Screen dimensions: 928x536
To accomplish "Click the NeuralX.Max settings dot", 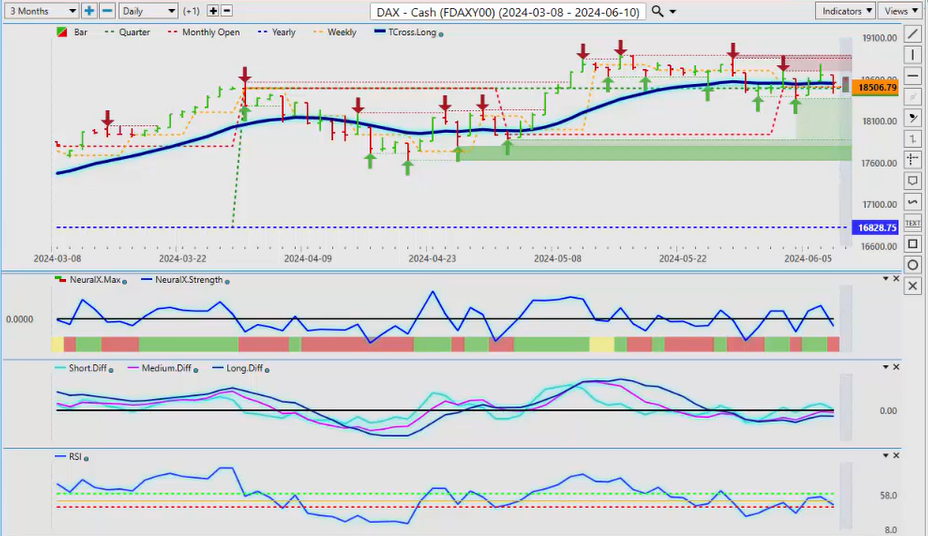I will click(124, 282).
